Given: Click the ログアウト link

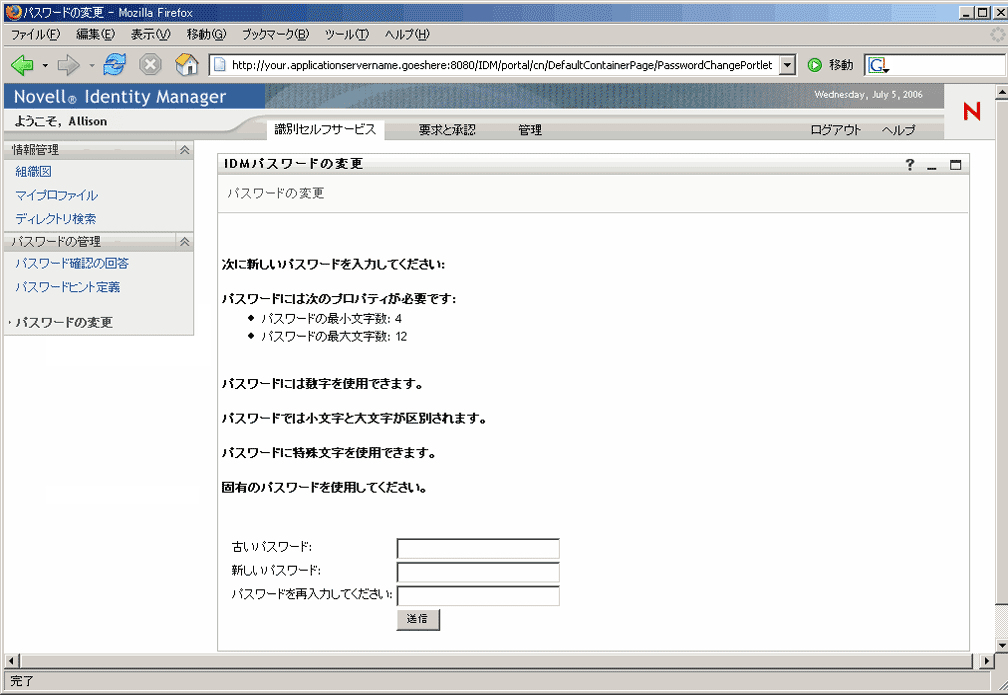Looking at the screenshot, I should [835, 130].
